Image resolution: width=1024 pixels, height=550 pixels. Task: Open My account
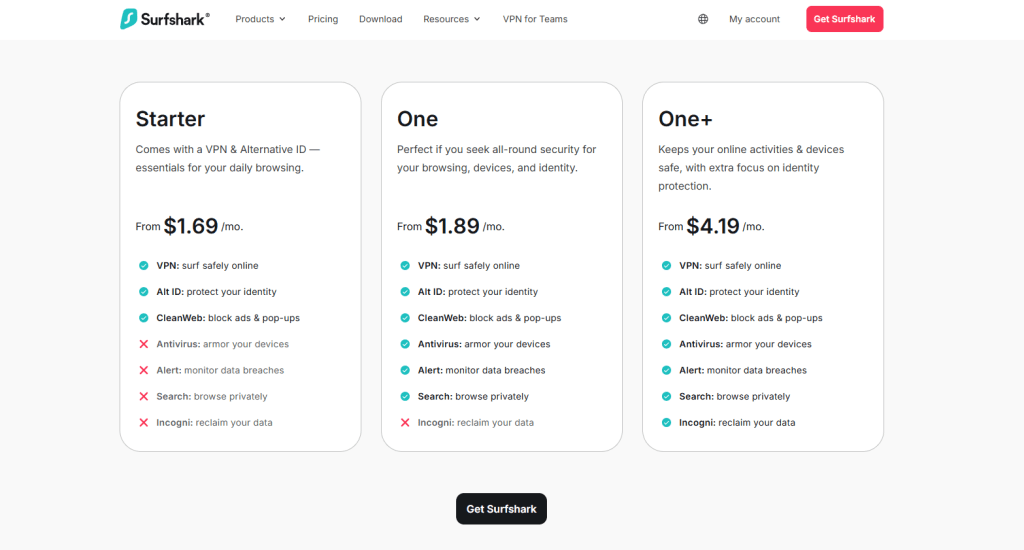click(x=754, y=19)
